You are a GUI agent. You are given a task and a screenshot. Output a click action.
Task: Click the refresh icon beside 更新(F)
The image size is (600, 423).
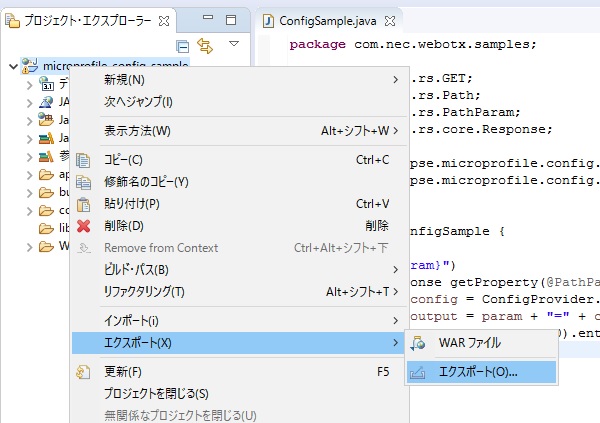pyautogui.click(x=84, y=371)
